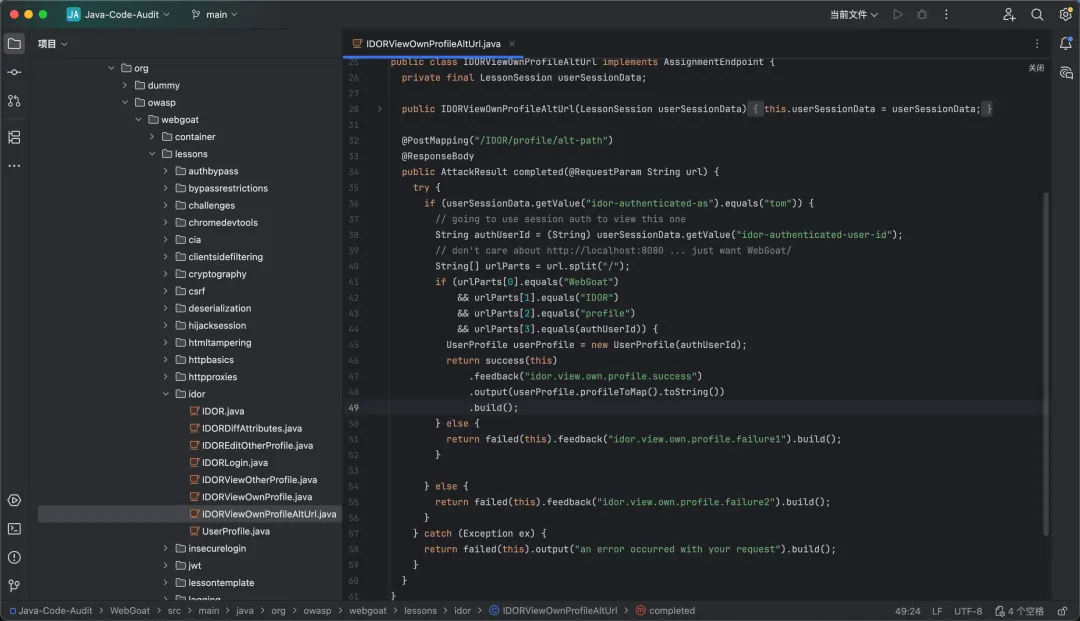The image size is (1080, 621).
Task: Open Search Everywhere magnifier icon
Action: [x=1037, y=15]
